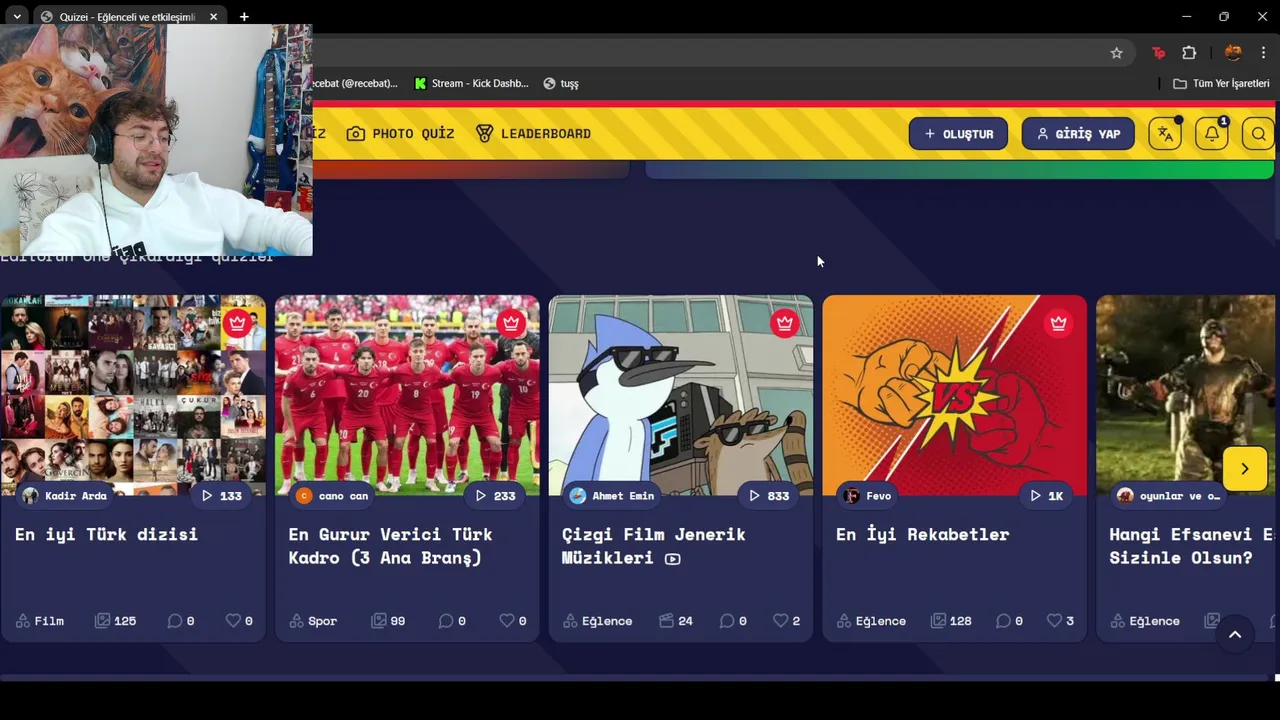Open a new browser tab
This screenshot has width=1280, height=720.
[244, 17]
